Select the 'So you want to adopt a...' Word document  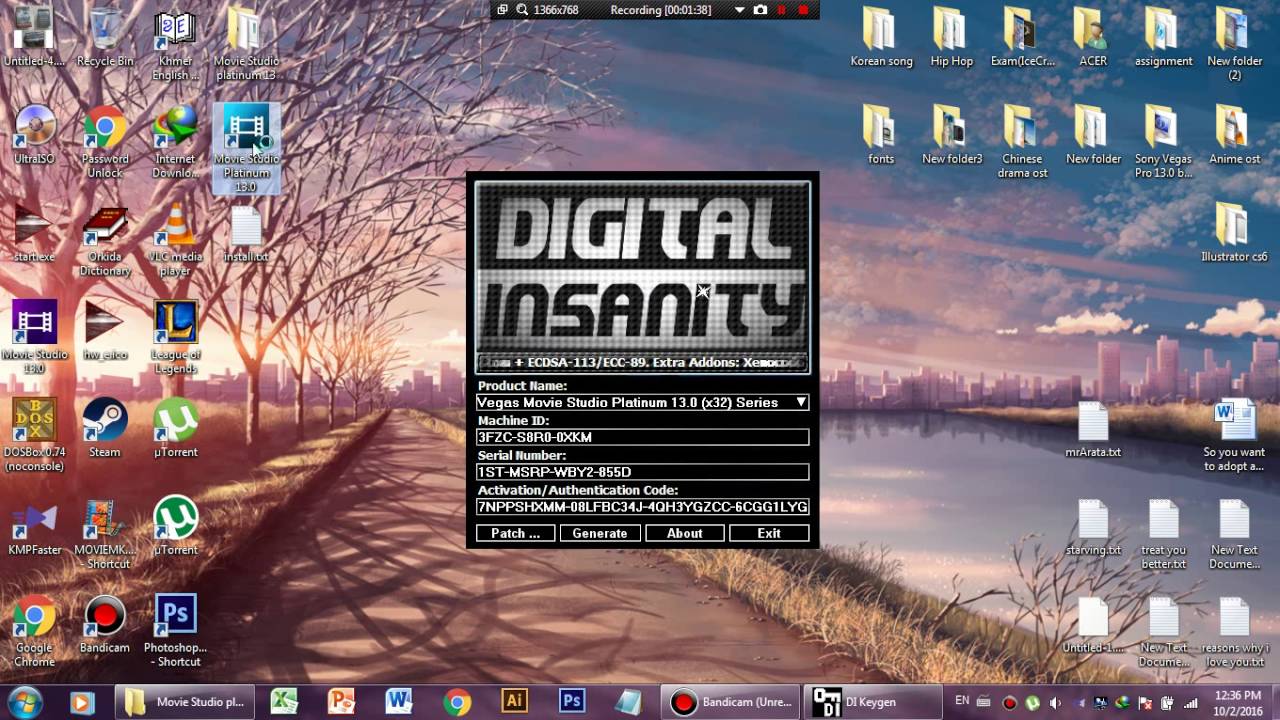point(1233,436)
